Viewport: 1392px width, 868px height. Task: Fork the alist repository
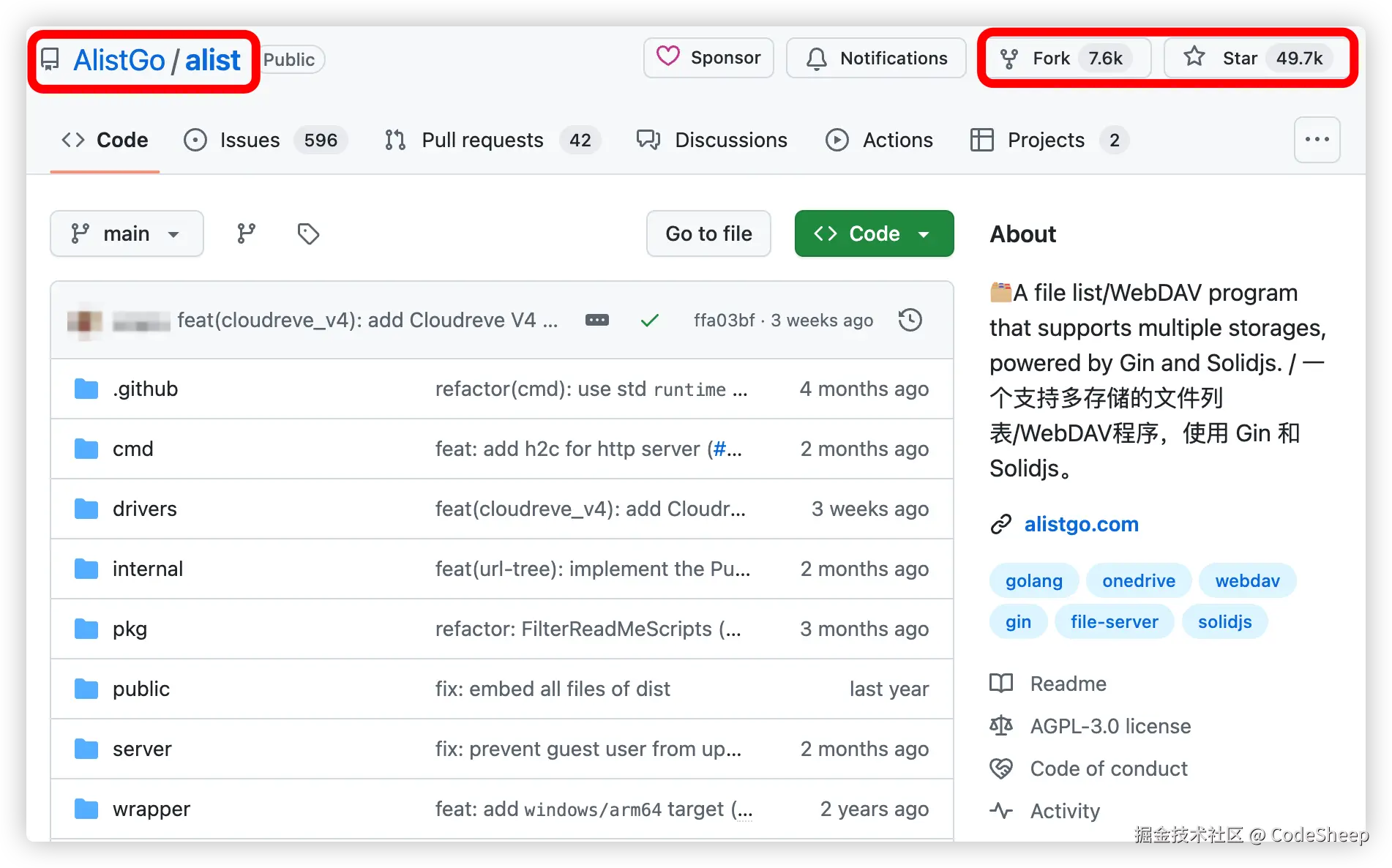(x=1068, y=58)
